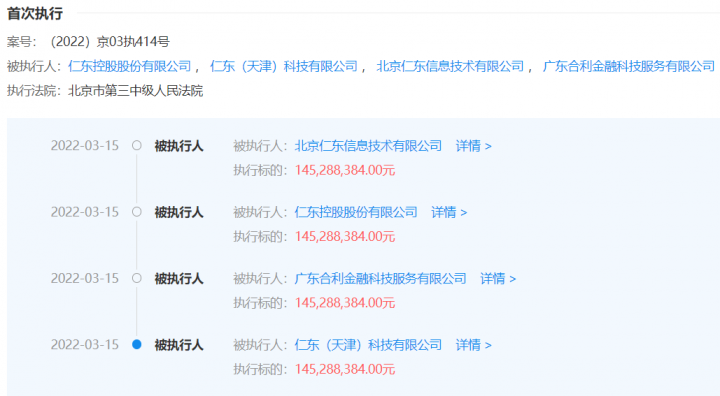Click amount 145,288,384.00元 under 仁东（天津）科技有限公司

point(345,369)
